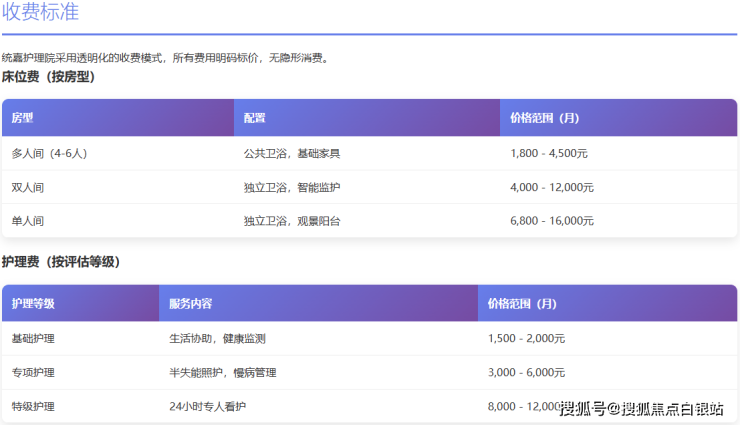The image size is (740, 425).
Task: Select the 基础护理 row cell
Action: pos(33,339)
